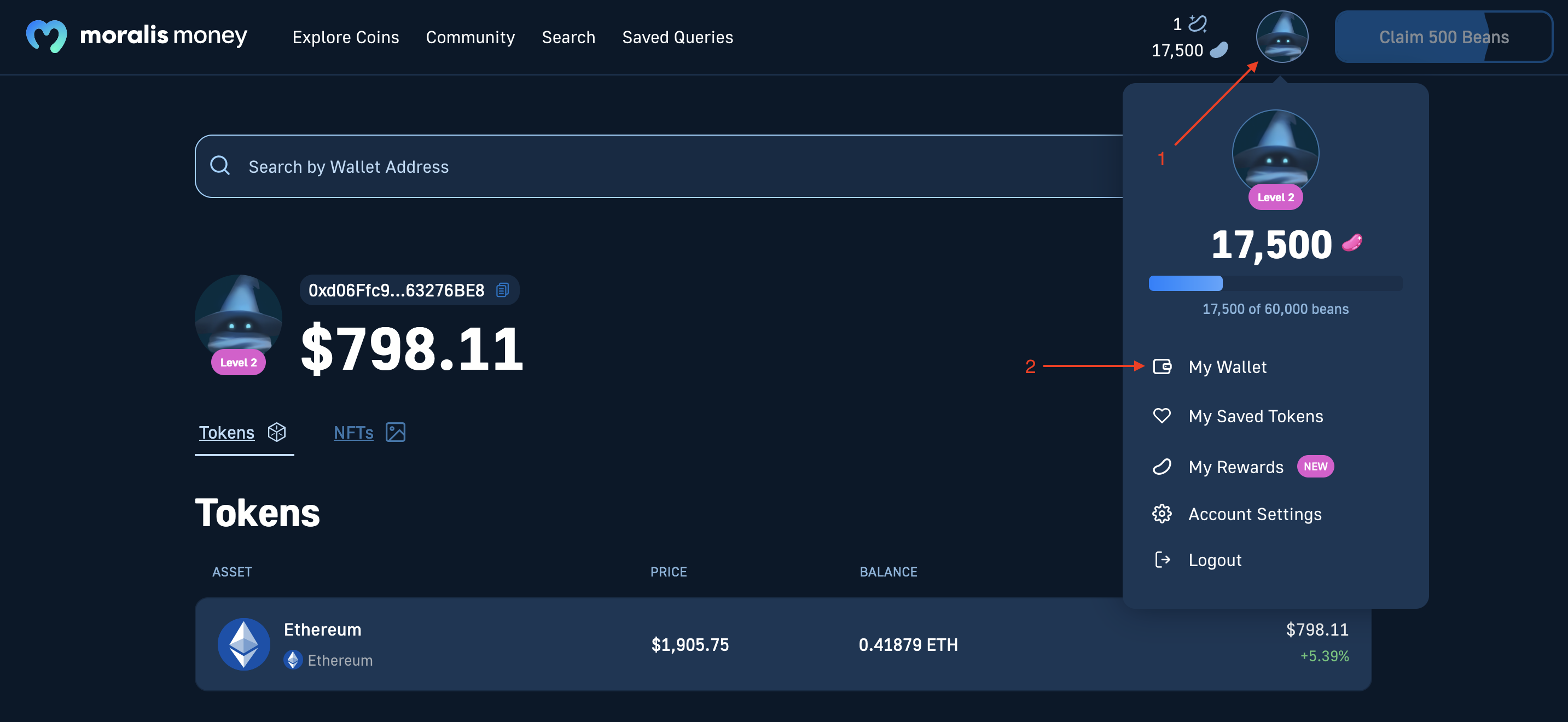Click the Saved Queries link
1568x722 pixels.
click(x=677, y=36)
